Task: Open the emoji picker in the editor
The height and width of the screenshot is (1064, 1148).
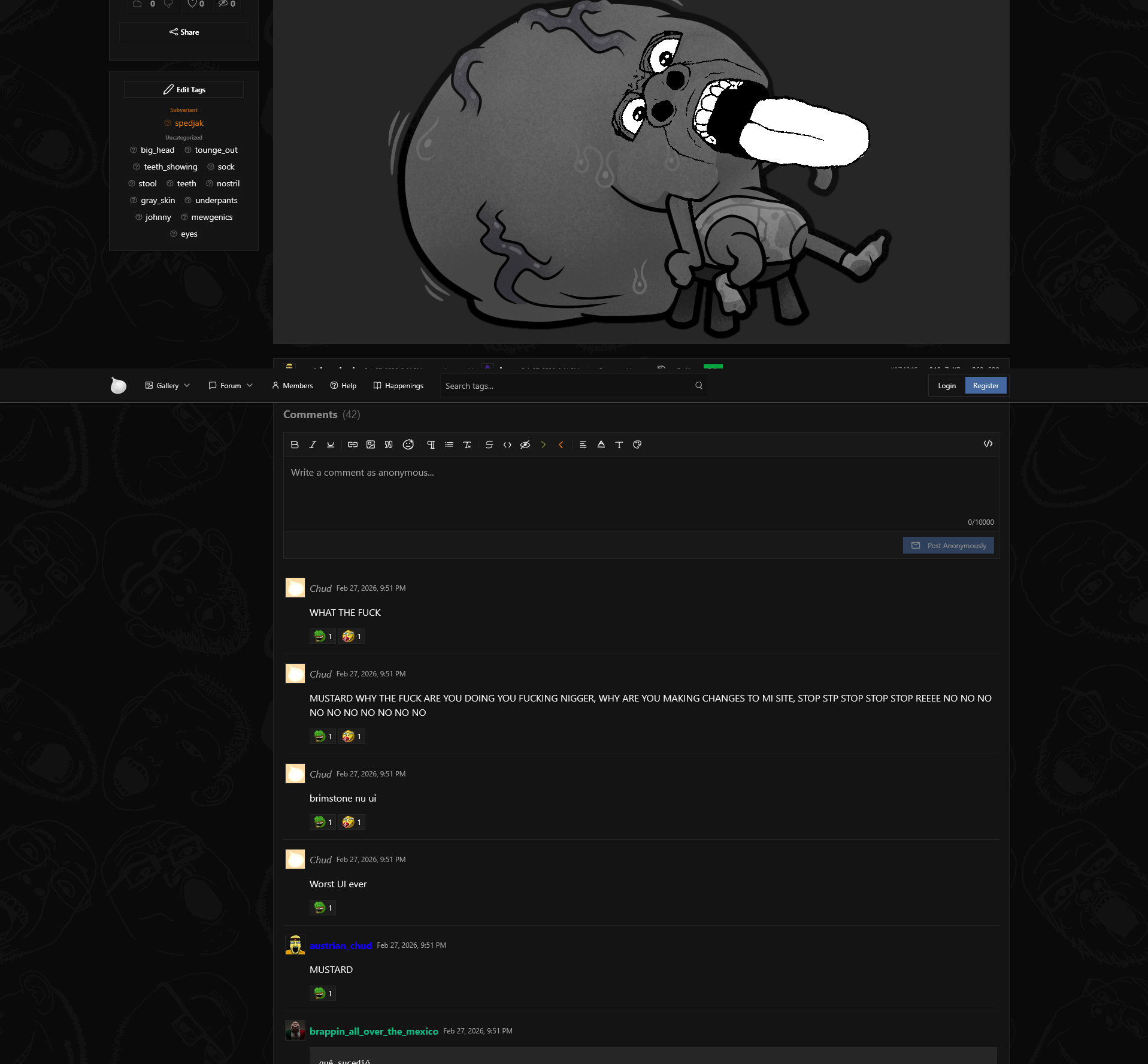Action: [x=408, y=445]
